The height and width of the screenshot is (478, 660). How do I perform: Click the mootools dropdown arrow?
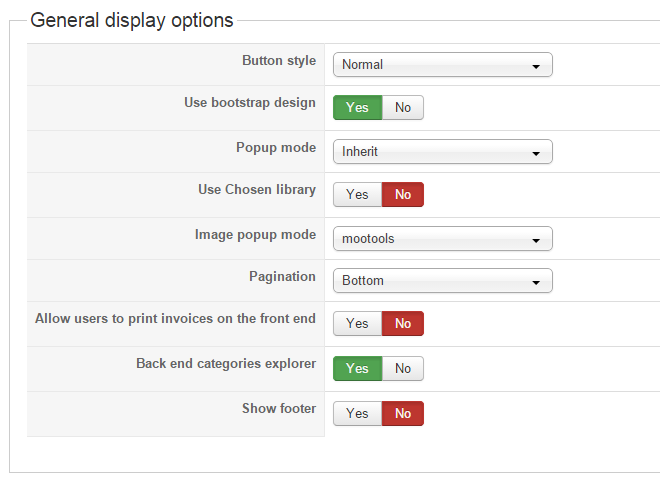pyautogui.click(x=537, y=240)
